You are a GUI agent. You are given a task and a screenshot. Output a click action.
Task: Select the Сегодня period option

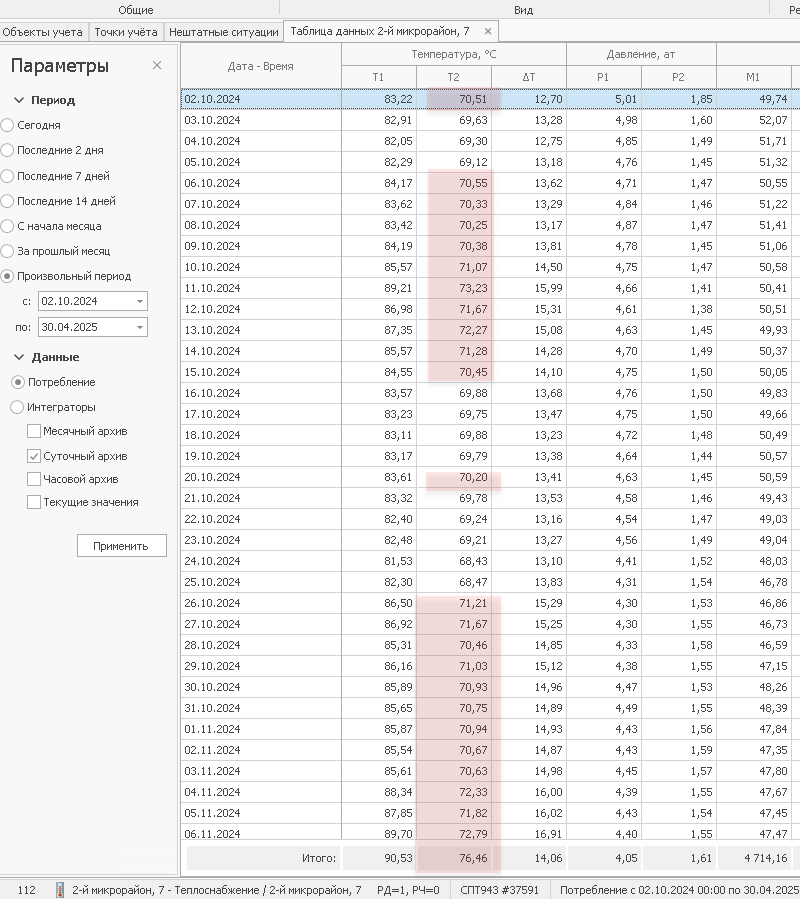[x=8, y=125]
